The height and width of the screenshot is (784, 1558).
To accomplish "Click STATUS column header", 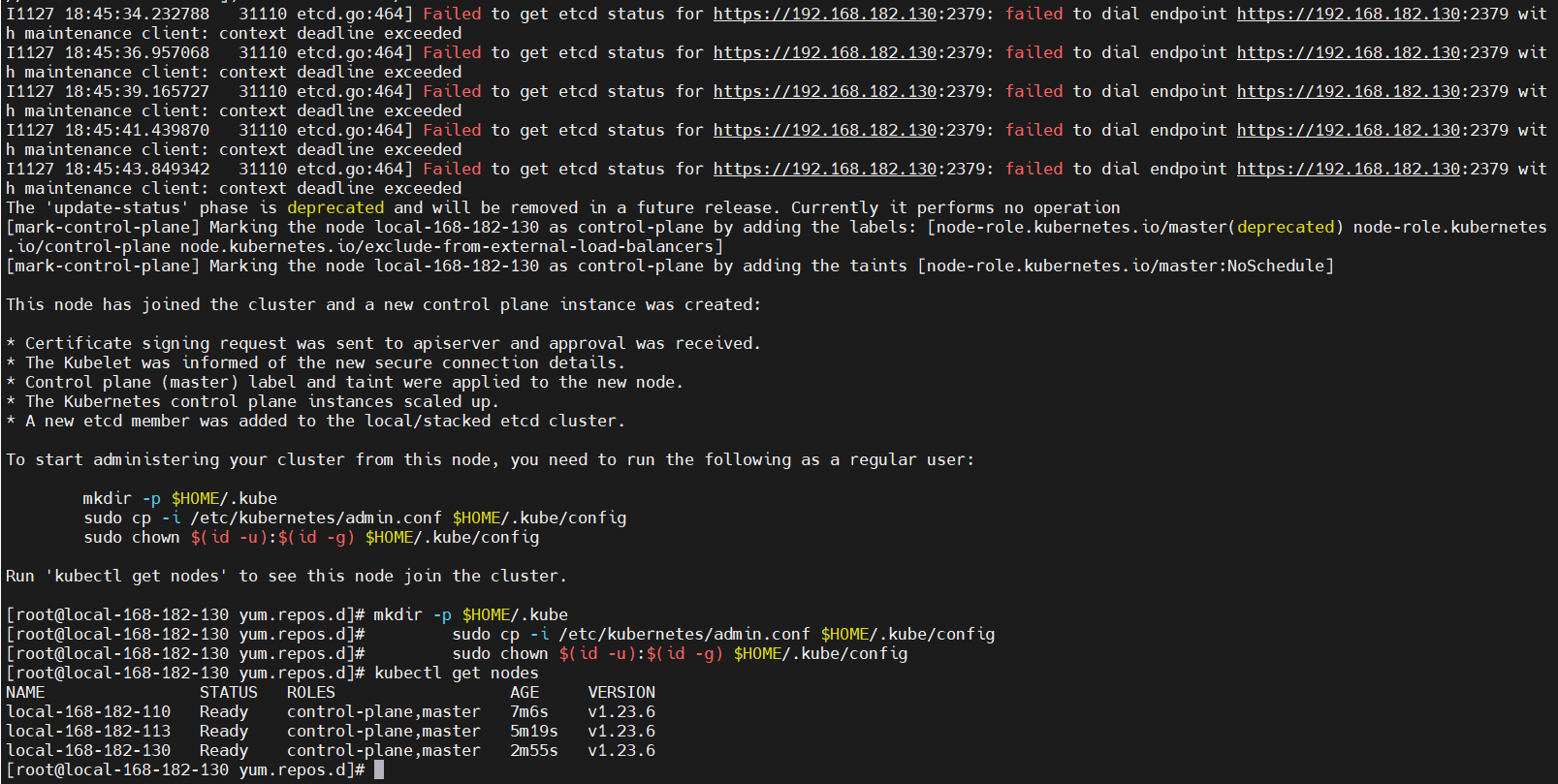I will point(229,692).
